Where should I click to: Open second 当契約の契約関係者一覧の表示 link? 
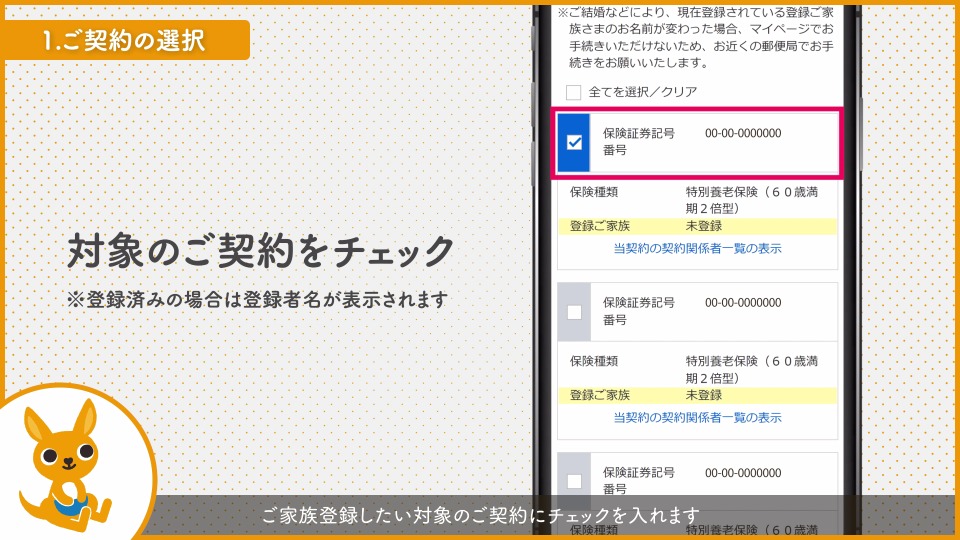[697, 418]
